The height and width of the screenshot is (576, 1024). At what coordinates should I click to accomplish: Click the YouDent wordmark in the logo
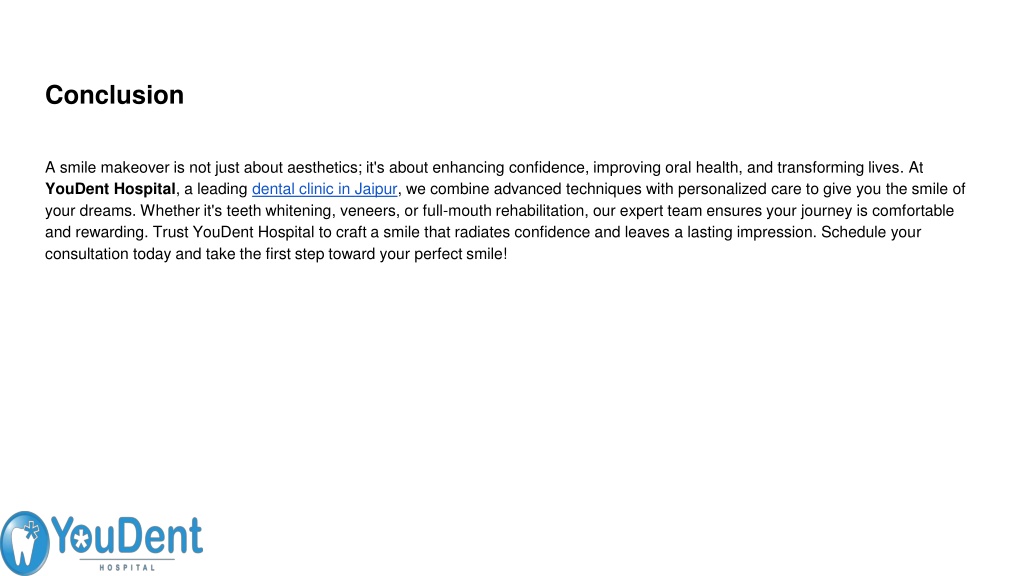pyautogui.click(x=127, y=536)
